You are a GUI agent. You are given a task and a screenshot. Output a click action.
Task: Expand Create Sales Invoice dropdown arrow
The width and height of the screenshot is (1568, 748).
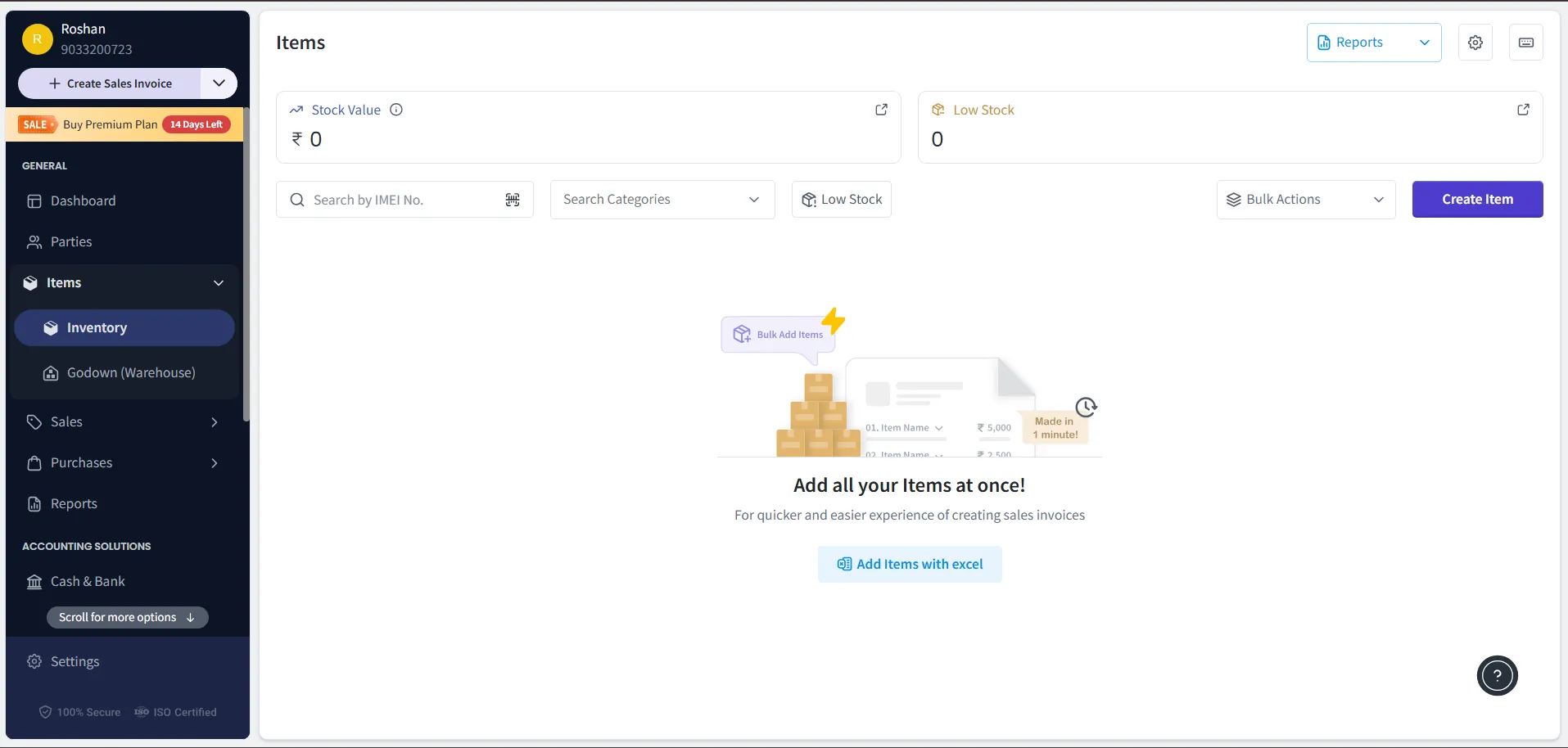click(219, 83)
